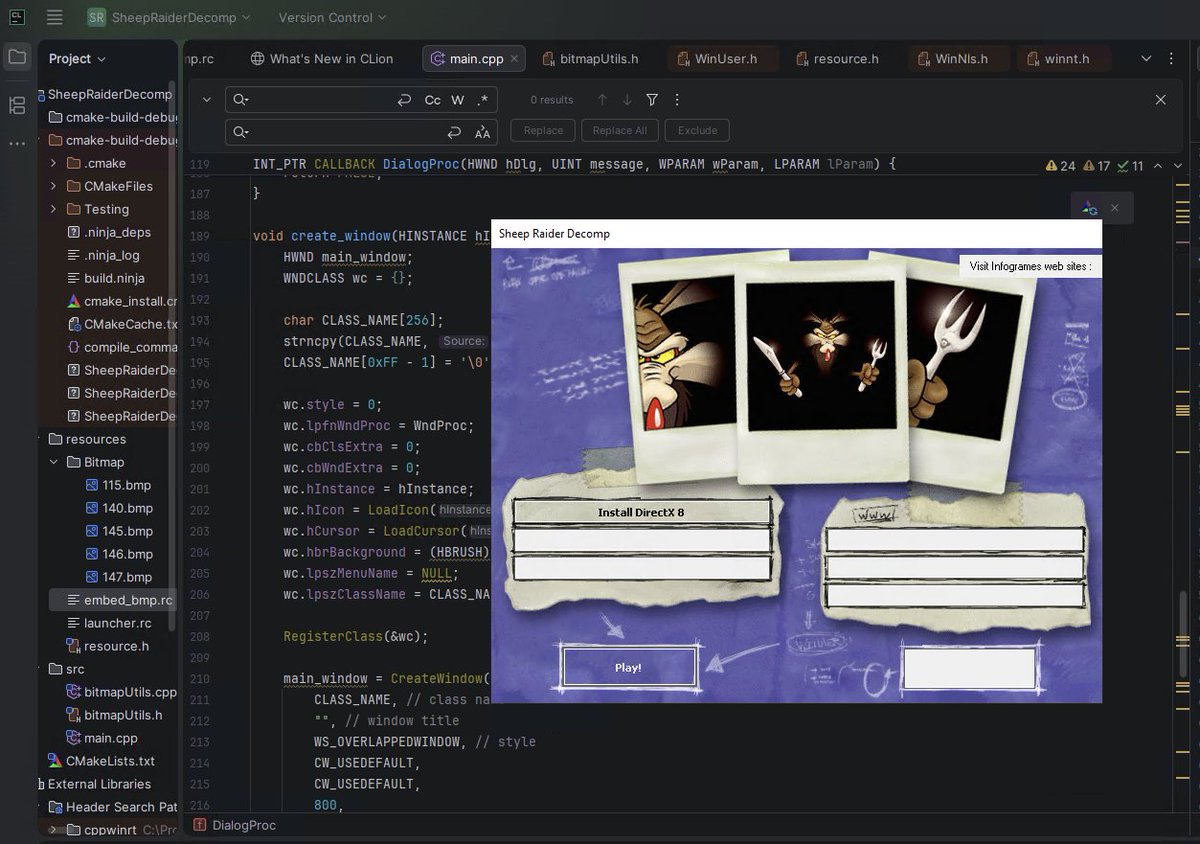Image resolution: width=1200 pixels, height=844 pixels.
Task: Click Install DirectX 8 button
Action: click(x=641, y=512)
